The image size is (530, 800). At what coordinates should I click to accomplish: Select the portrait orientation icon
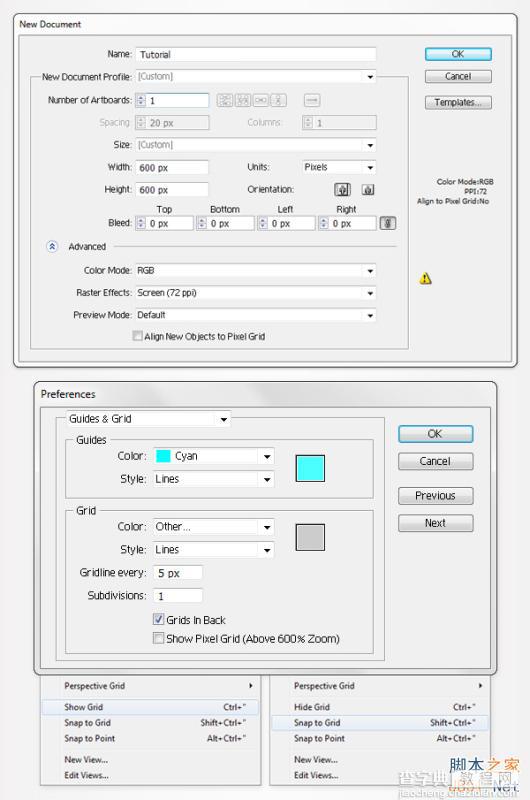342,190
